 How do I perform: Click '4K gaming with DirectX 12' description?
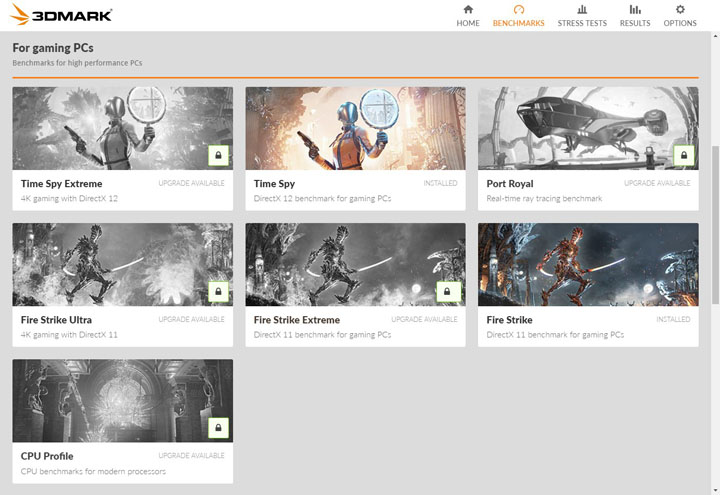point(69,198)
